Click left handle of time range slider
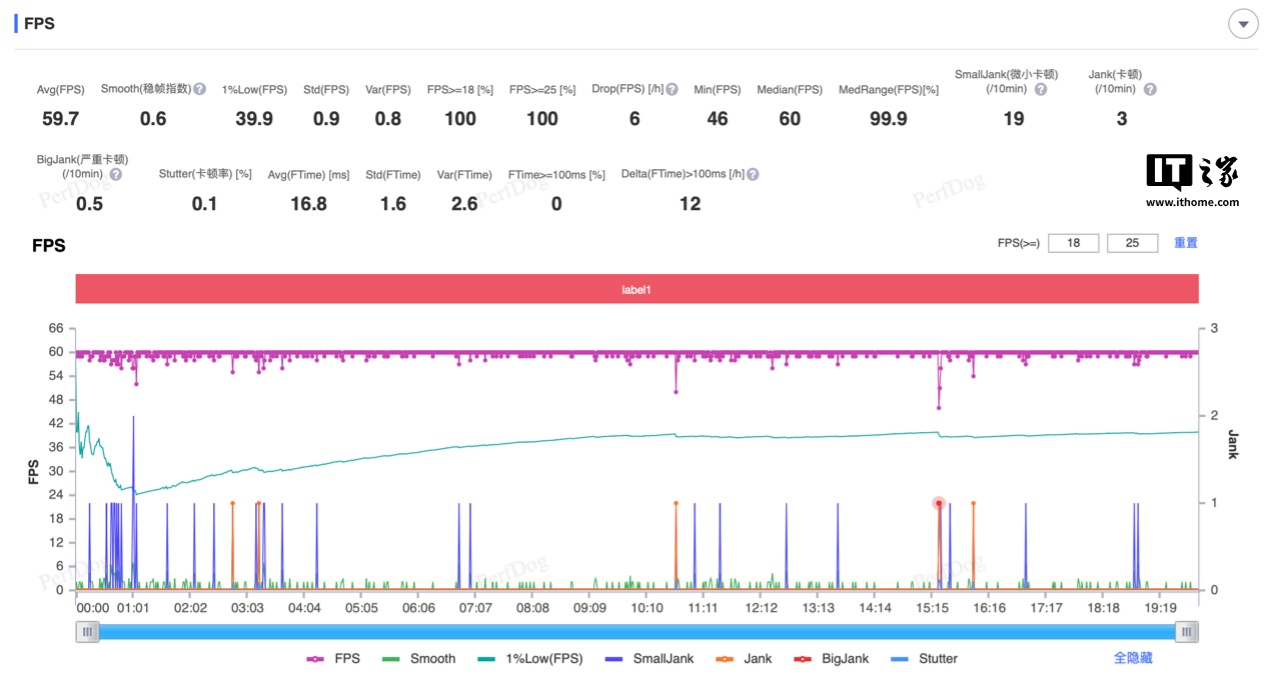The height and width of the screenshot is (680, 1268). (88, 632)
